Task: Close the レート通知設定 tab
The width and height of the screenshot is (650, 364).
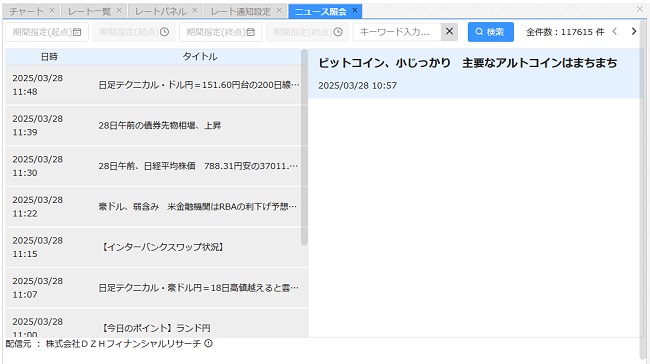Action: pos(279,10)
